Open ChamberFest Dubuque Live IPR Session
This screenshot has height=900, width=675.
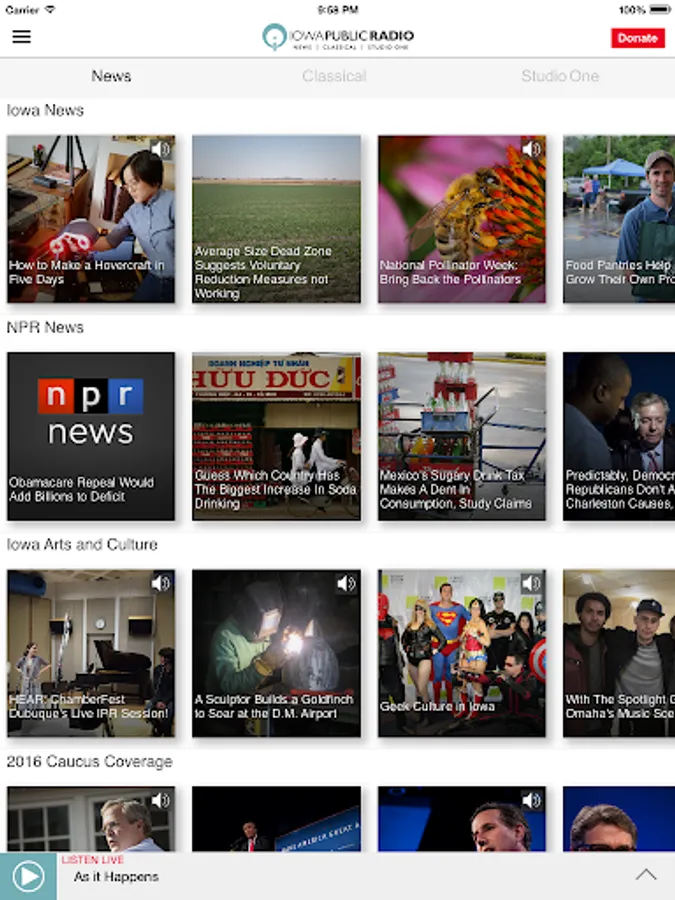click(91, 653)
